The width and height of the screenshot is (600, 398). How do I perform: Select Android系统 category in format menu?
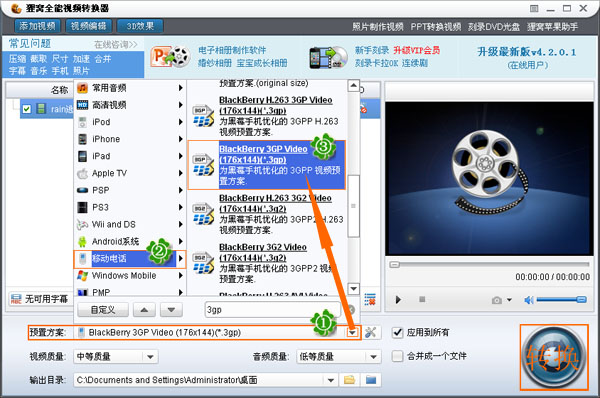click(x=130, y=241)
